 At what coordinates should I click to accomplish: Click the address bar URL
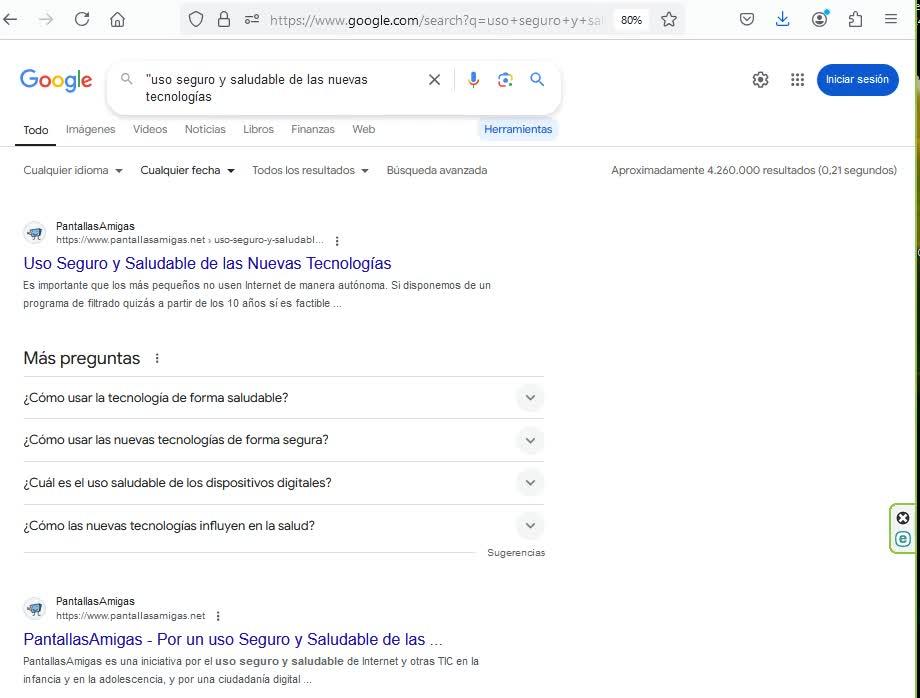[x=436, y=20]
